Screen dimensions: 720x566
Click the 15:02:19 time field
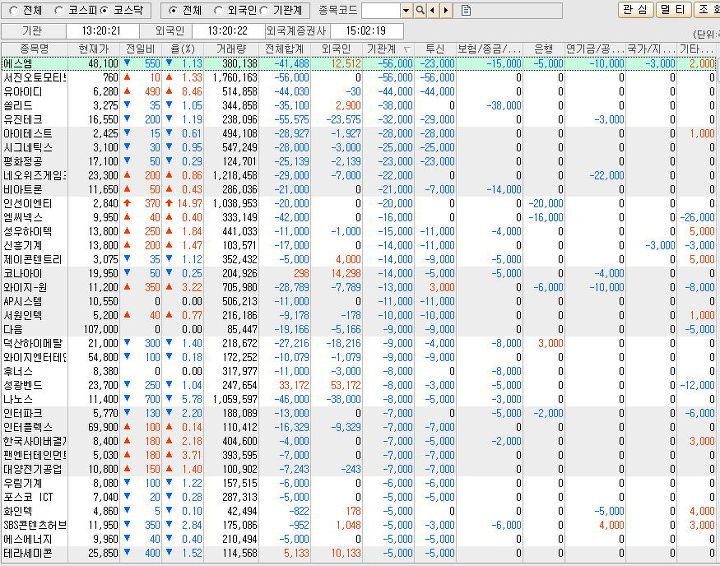pos(366,31)
